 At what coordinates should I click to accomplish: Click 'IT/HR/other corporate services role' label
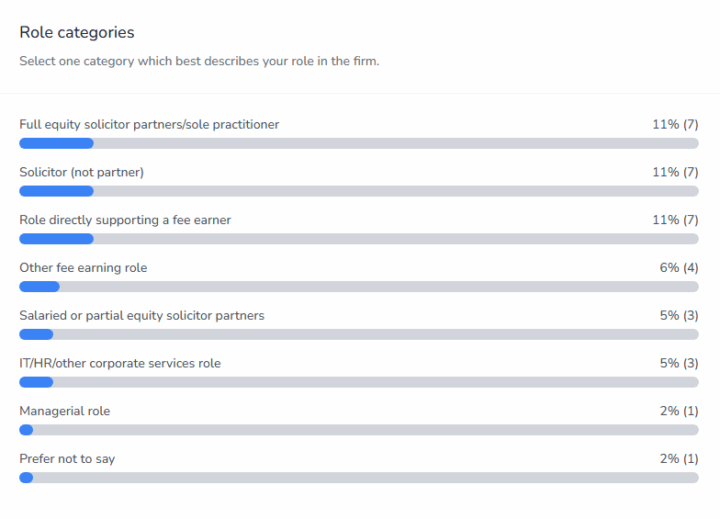(x=120, y=363)
